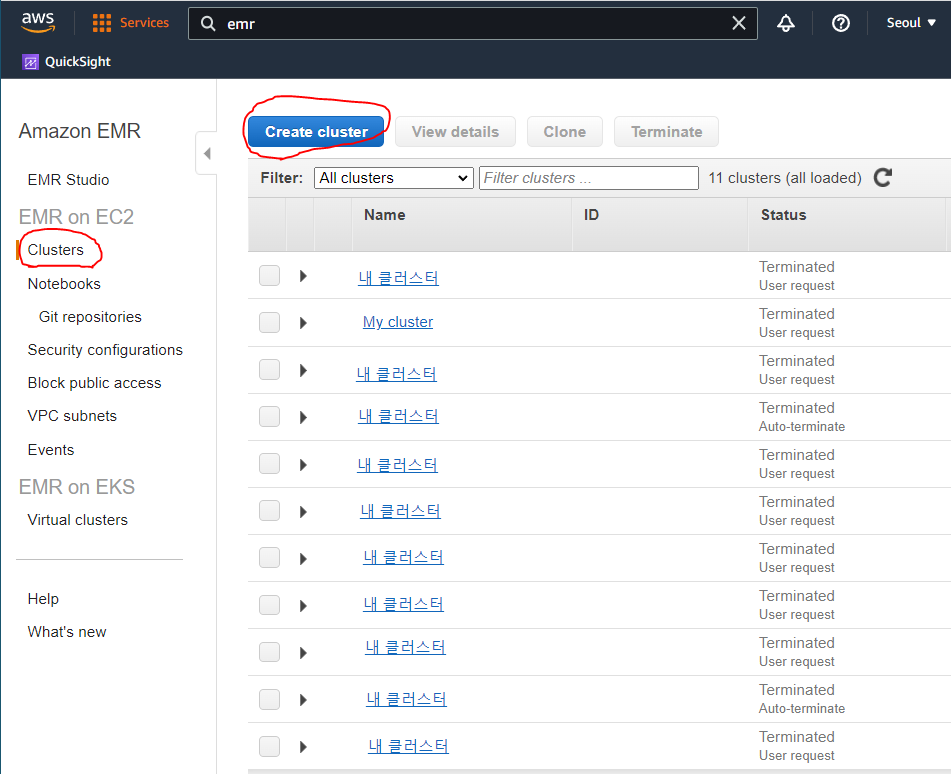Screen dimensions: 951x774
Task: Select Clusters in the side navigation
Action: coord(56,250)
